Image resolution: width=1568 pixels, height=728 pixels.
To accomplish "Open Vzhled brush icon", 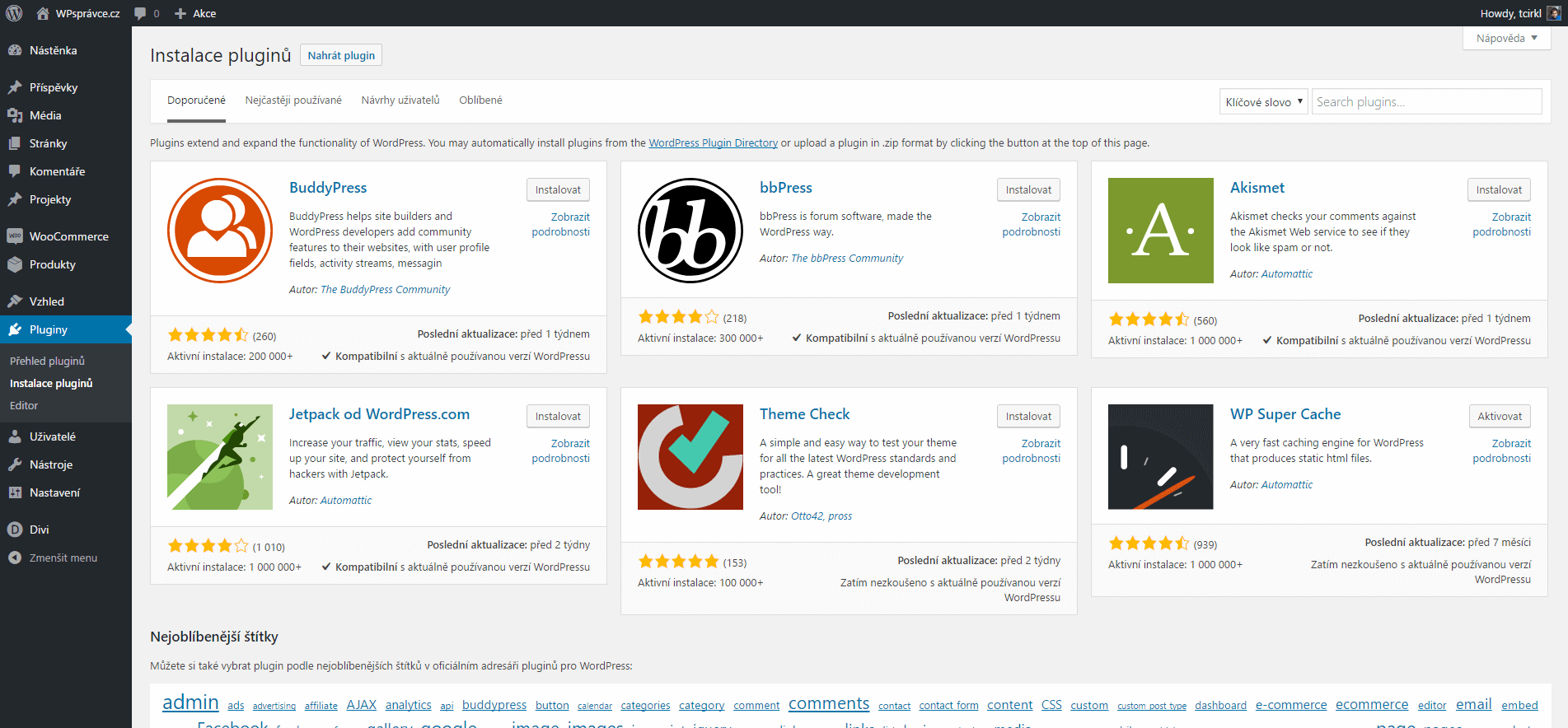I will coord(15,301).
